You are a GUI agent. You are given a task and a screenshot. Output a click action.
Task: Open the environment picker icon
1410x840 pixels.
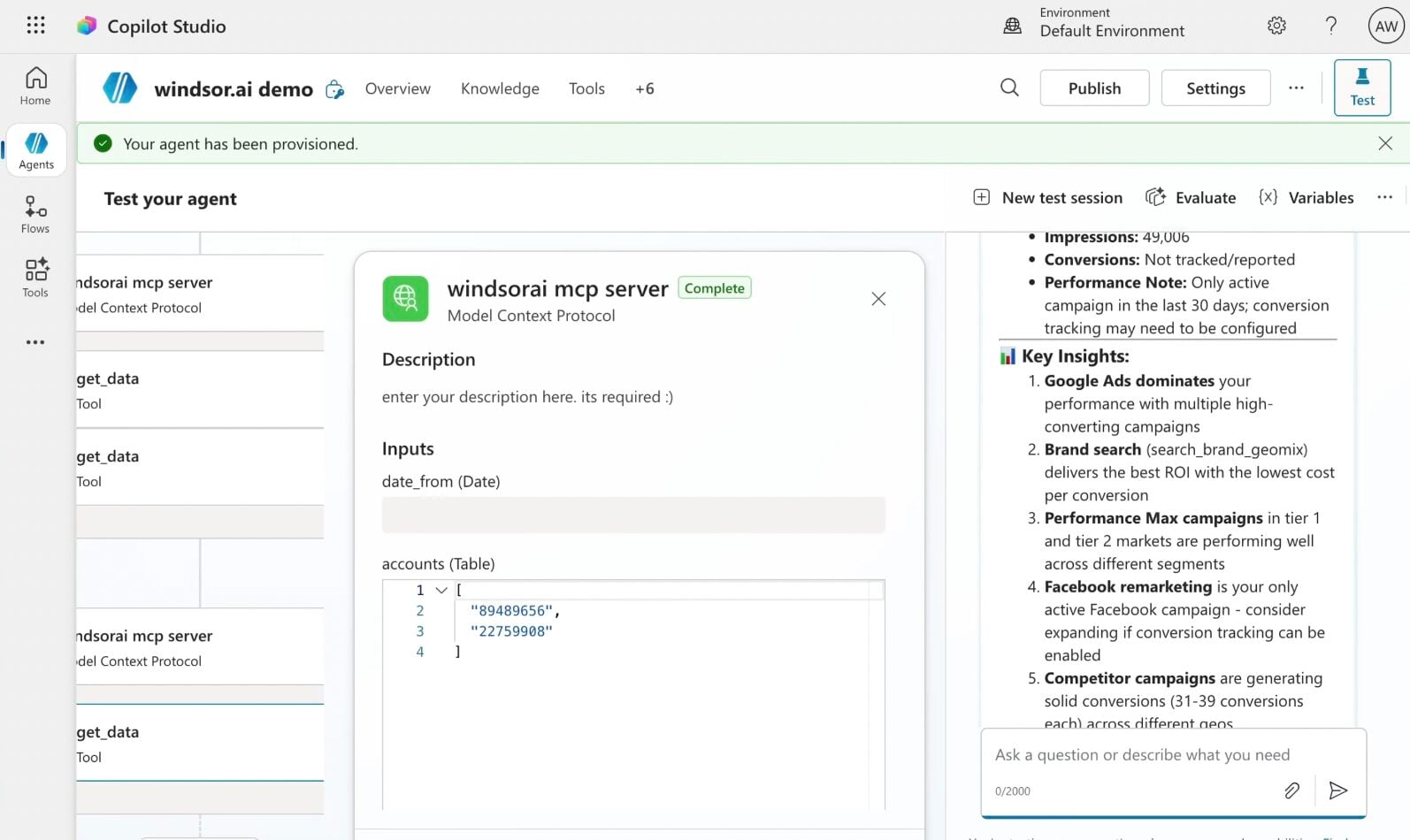tap(1012, 26)
